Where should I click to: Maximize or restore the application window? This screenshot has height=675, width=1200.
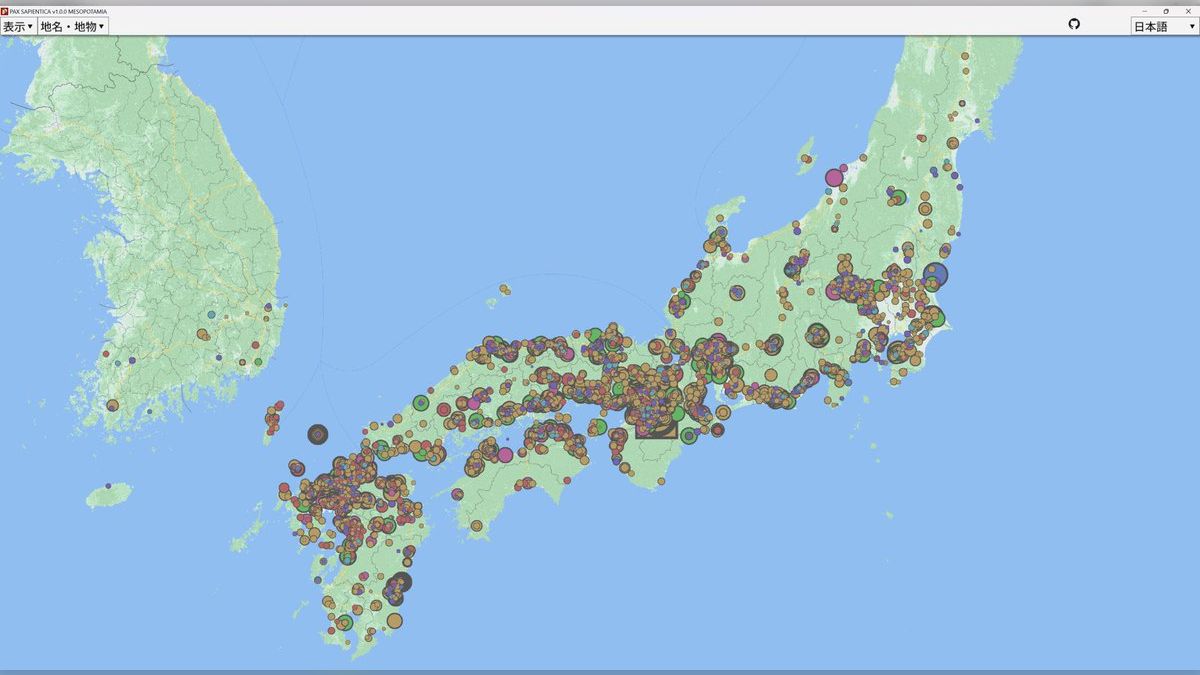[1166, 11]
